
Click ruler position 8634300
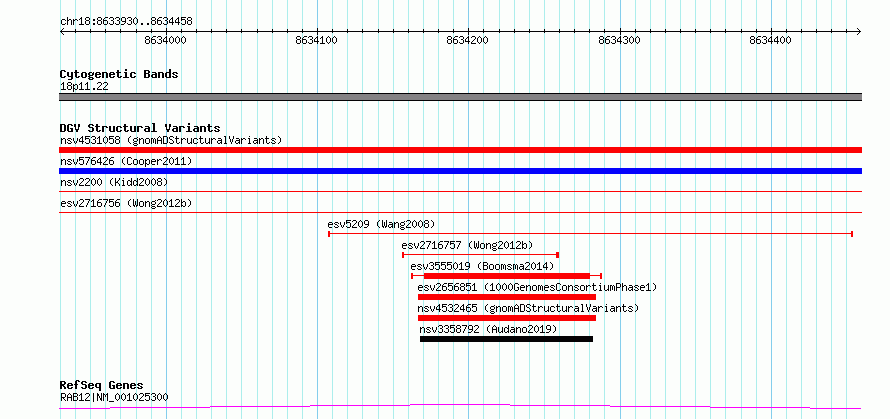[619, 40]
